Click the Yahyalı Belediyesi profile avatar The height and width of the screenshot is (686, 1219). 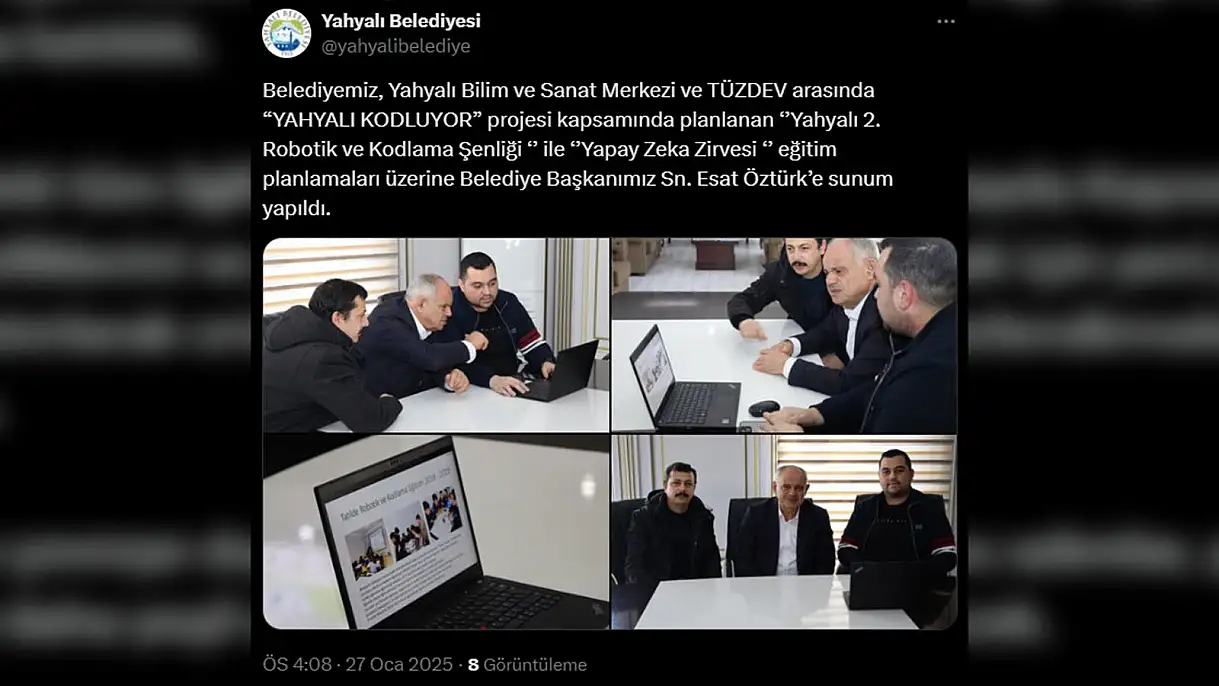pos(286,33)
